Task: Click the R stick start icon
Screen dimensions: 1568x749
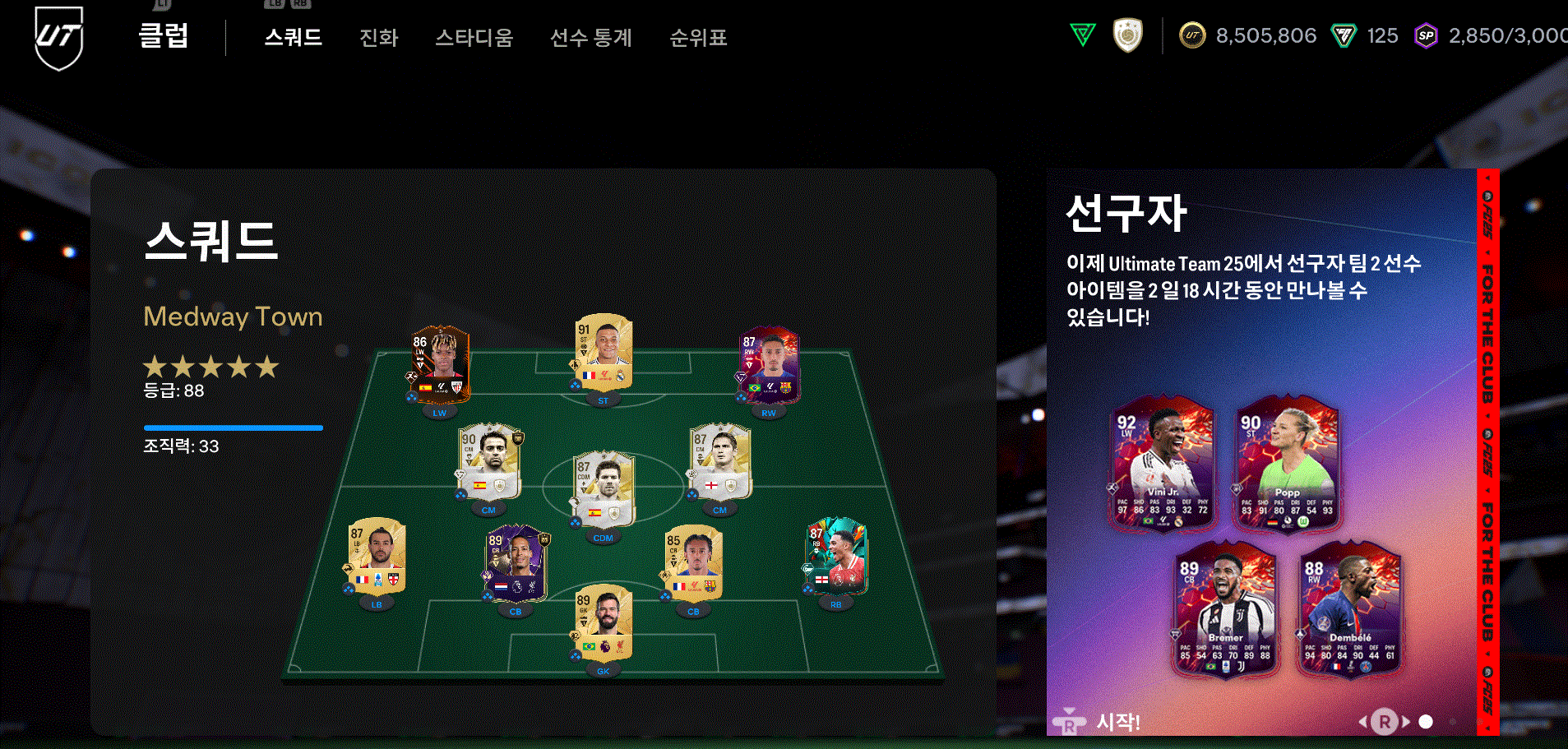Action: 1069,721
